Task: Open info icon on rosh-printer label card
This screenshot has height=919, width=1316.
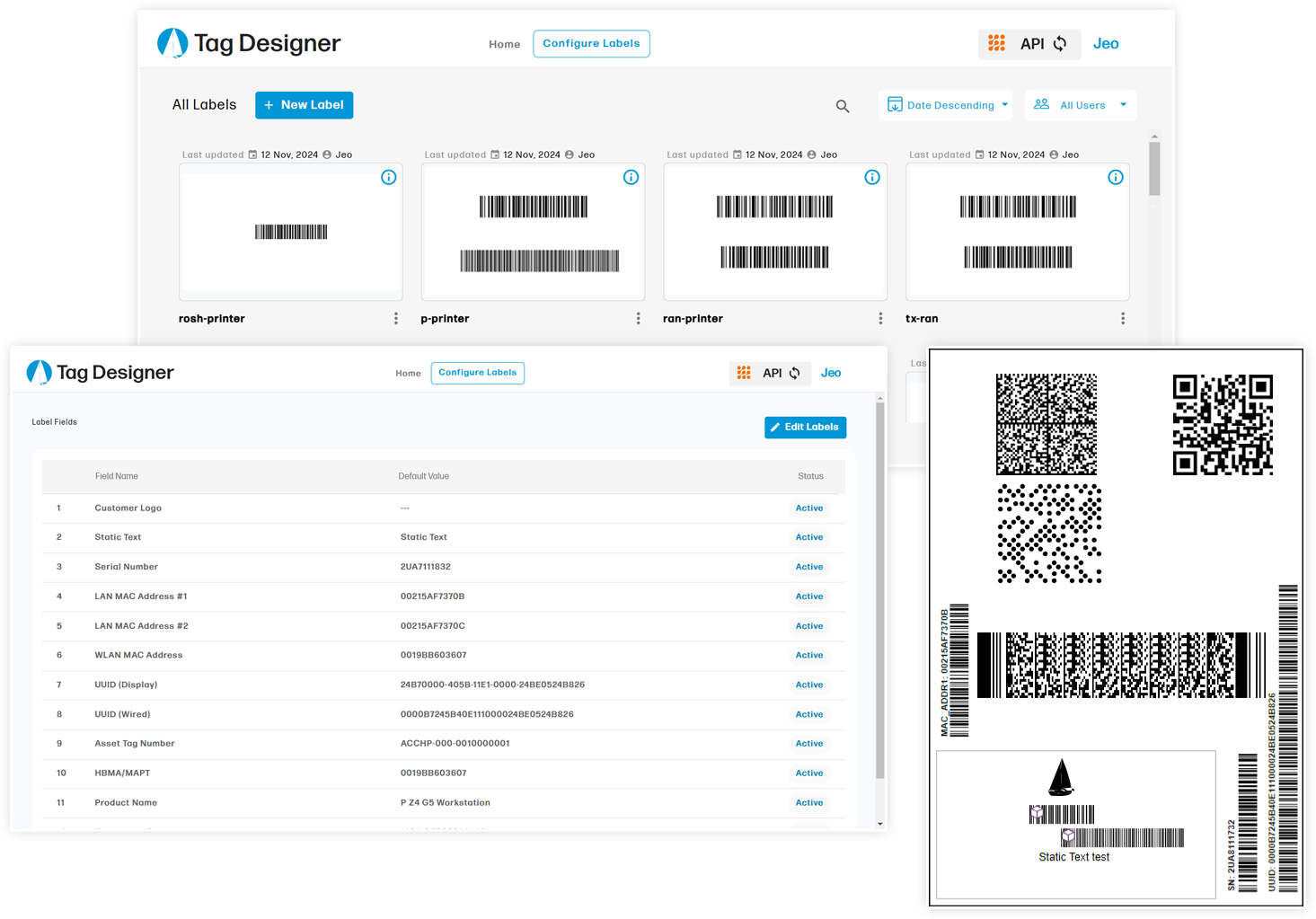Action: 389,178
